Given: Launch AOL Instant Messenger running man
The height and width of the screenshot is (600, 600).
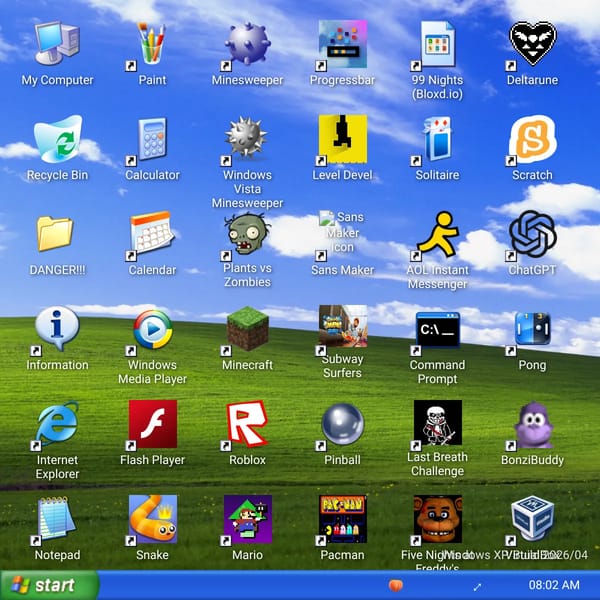Looking at the screenshot, I should (x=437, y=234).
